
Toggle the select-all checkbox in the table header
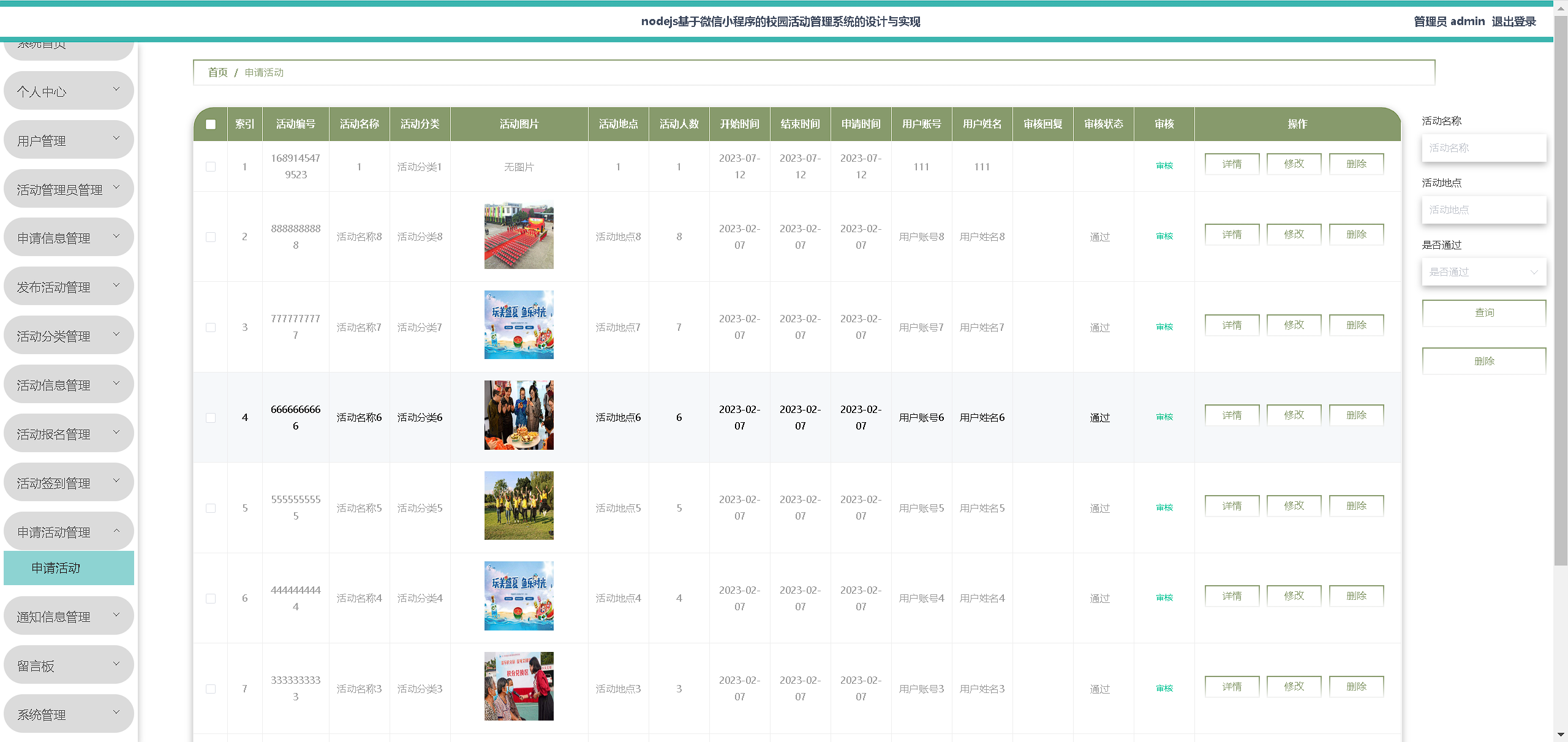point(211,124)
